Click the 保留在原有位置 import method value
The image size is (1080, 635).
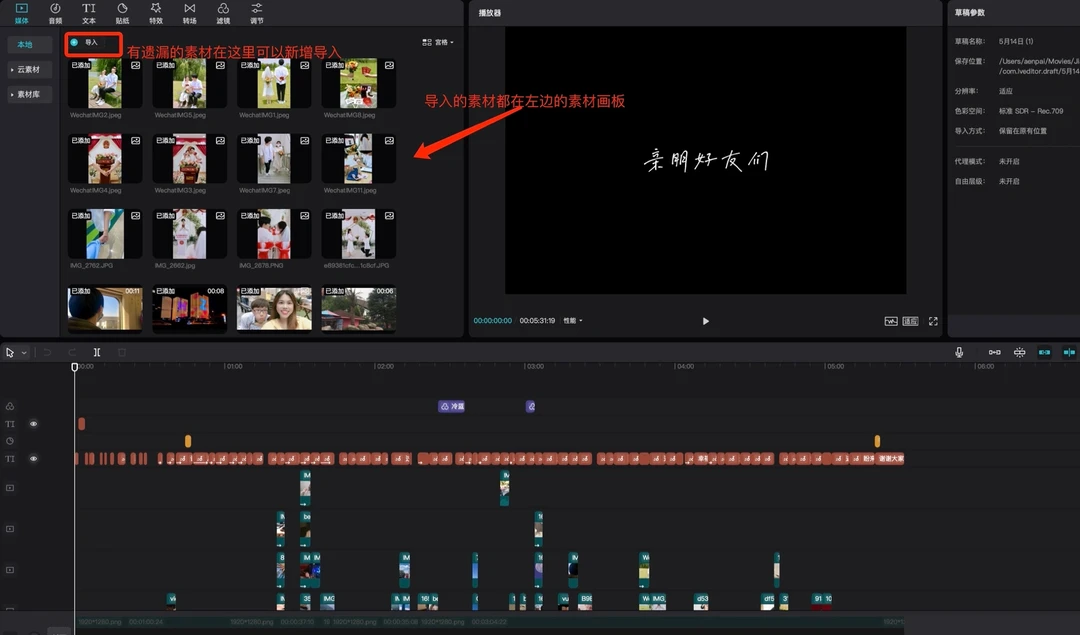(x=1023, y=131)
